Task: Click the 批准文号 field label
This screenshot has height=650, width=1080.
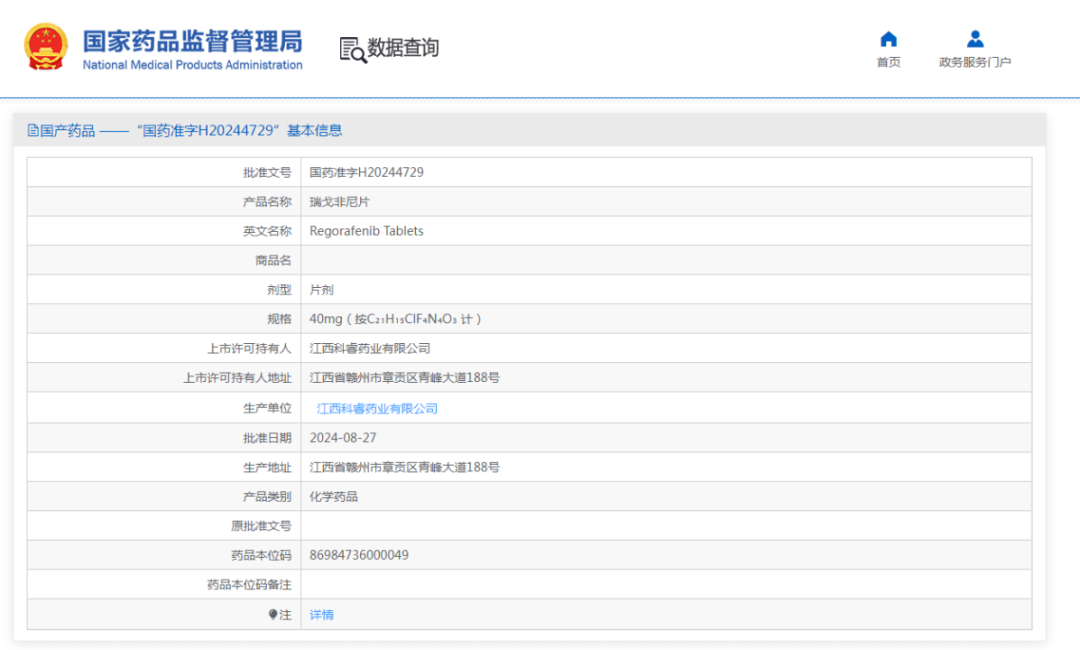Action: (267, 172)
